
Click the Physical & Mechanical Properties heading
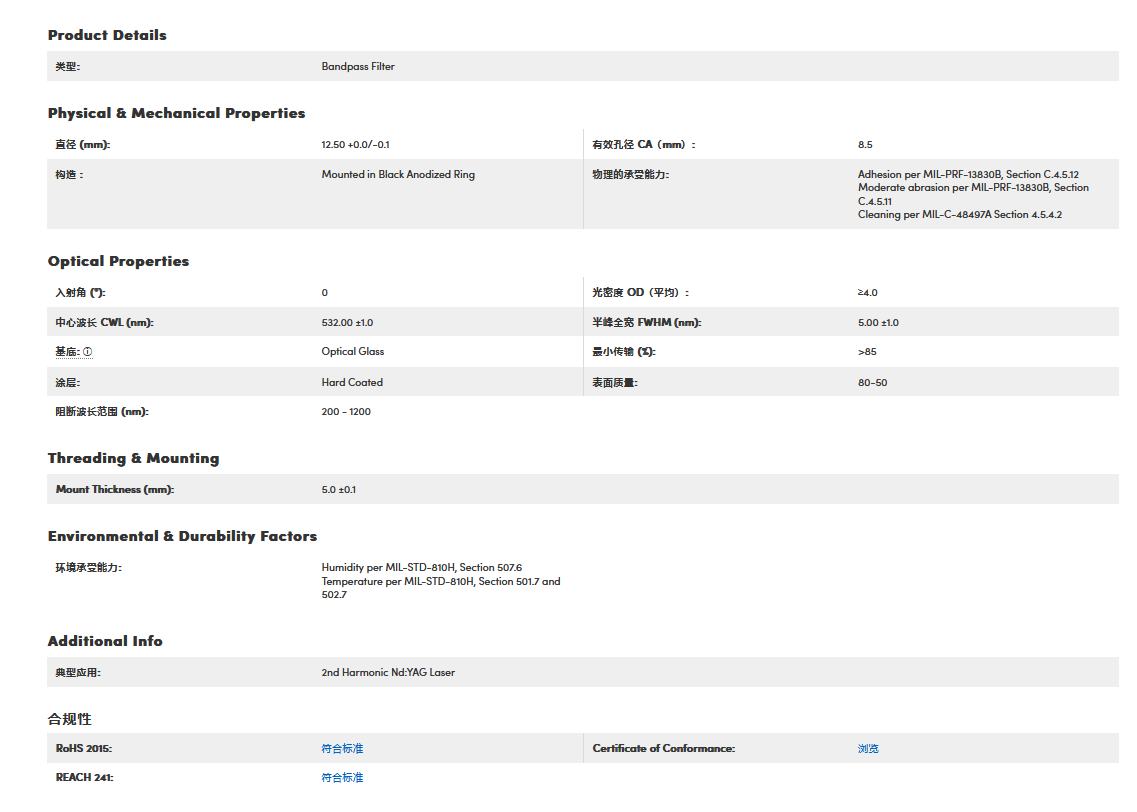click(176, 113)
